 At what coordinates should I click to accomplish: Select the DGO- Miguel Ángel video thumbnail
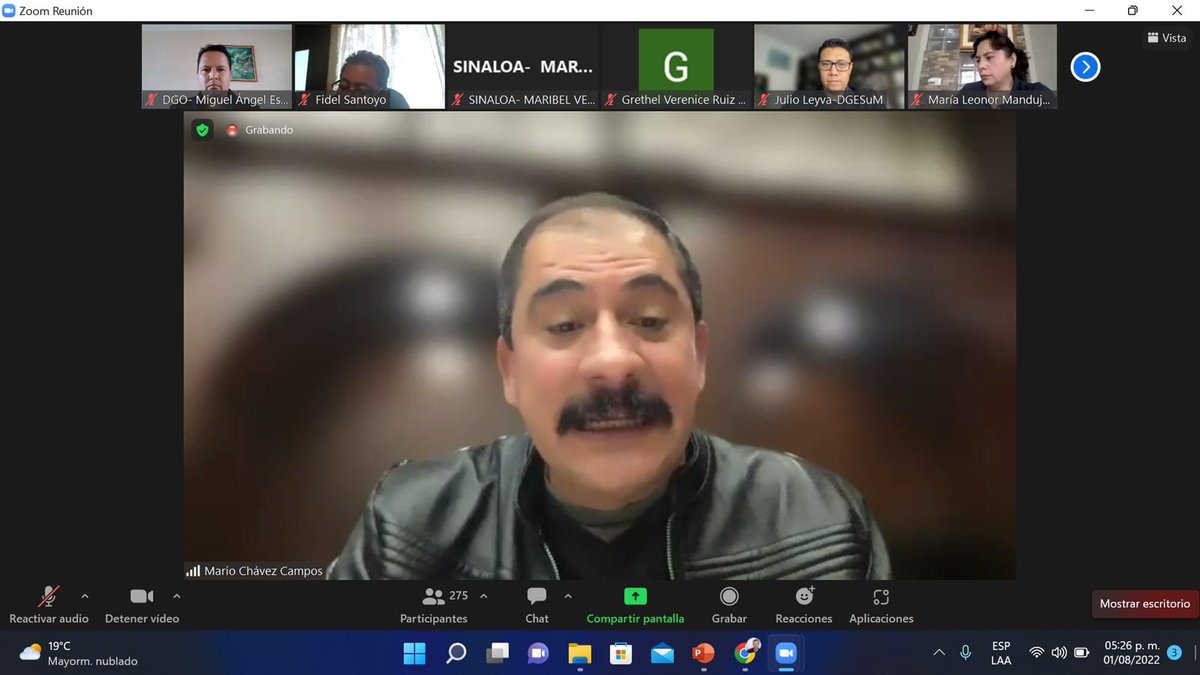[x=217, y=67]
